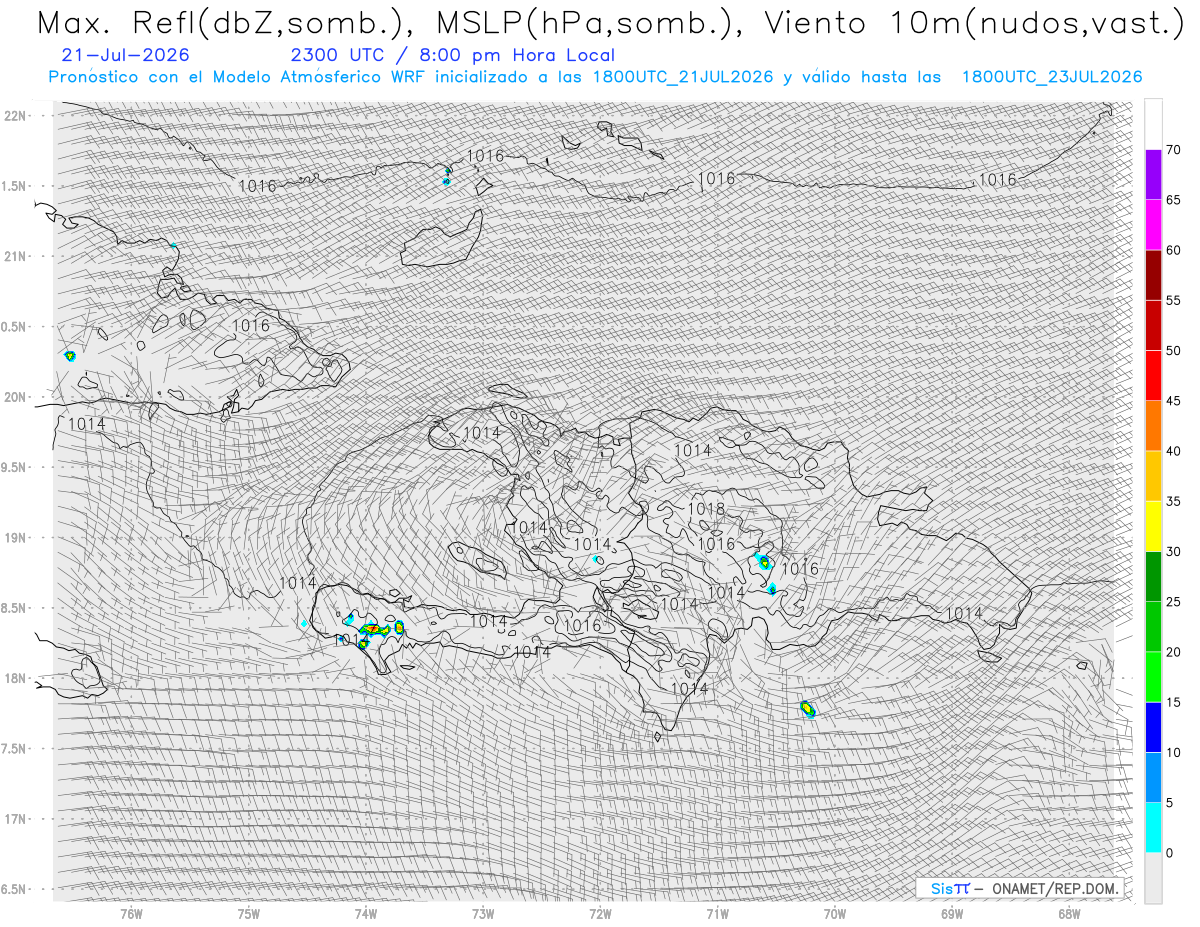Click the golden 35–40 dBZ colorbar segment

pyautogui.click(x=1153, y=476)
